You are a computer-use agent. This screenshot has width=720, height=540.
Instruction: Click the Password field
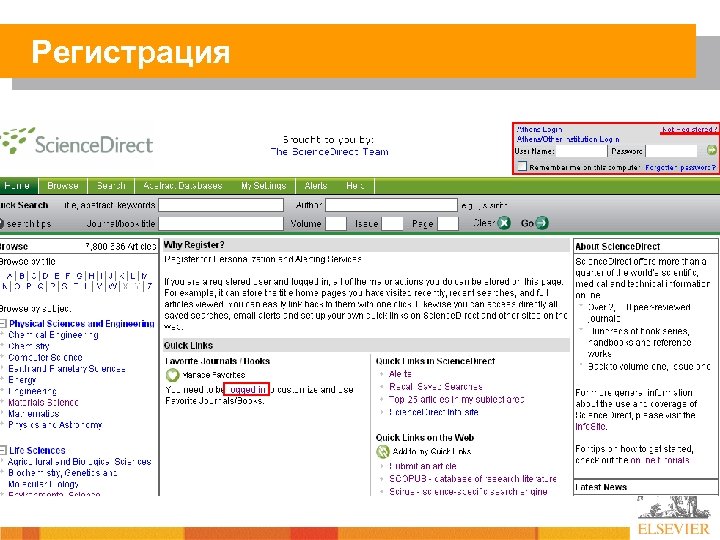coord(672,151)
